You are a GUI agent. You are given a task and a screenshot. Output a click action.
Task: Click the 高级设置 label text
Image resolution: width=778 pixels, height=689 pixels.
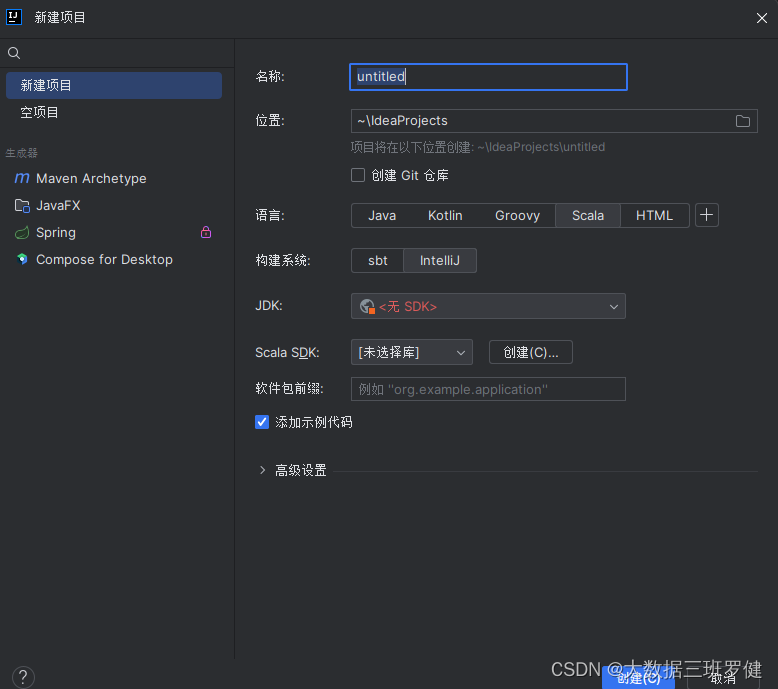click(301, 470)
